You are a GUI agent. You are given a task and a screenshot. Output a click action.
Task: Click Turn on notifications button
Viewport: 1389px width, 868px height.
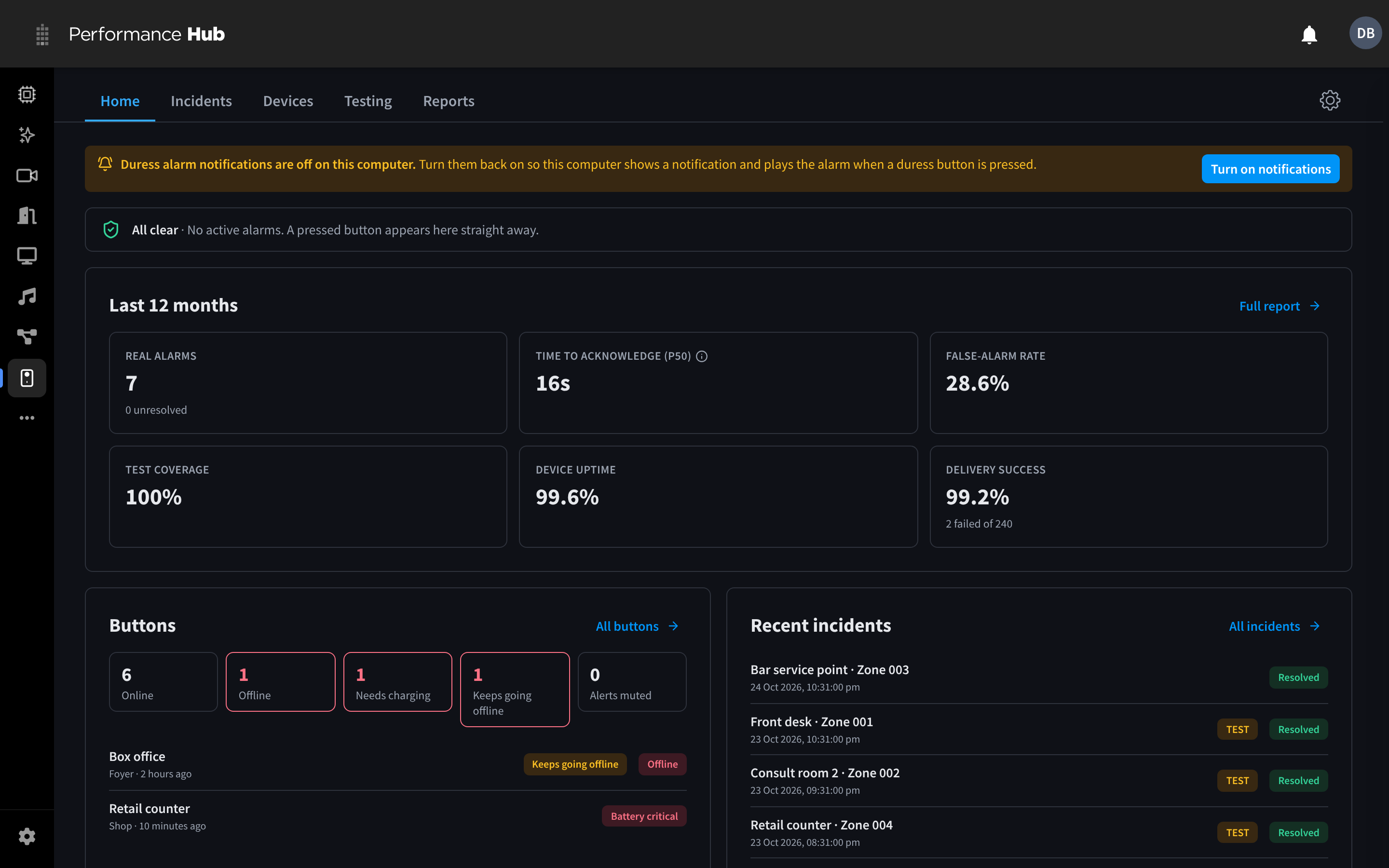click(1270, 169)
